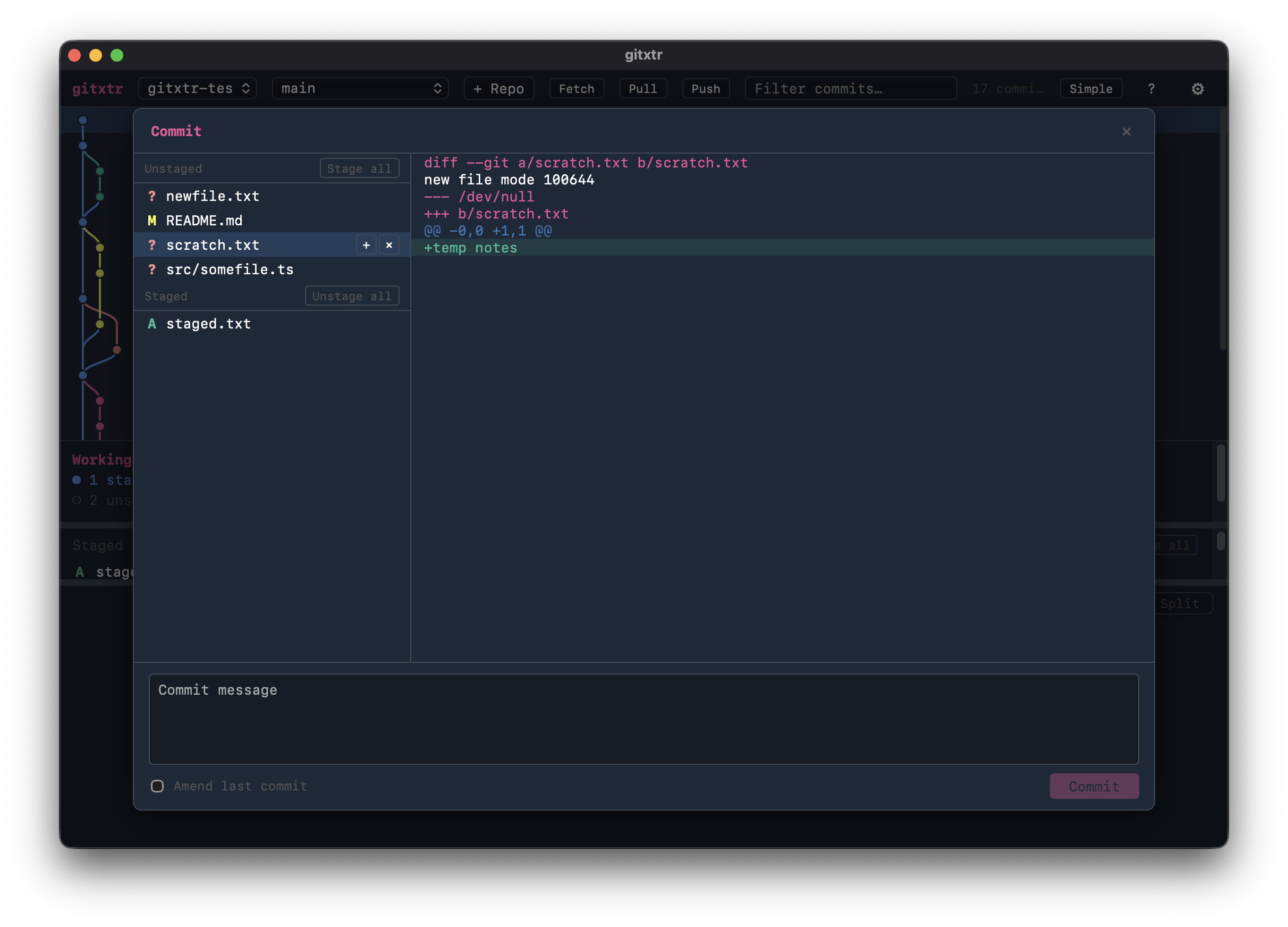
Task: Open the gitxtr-tes repository dropdown
Action: 198,89
